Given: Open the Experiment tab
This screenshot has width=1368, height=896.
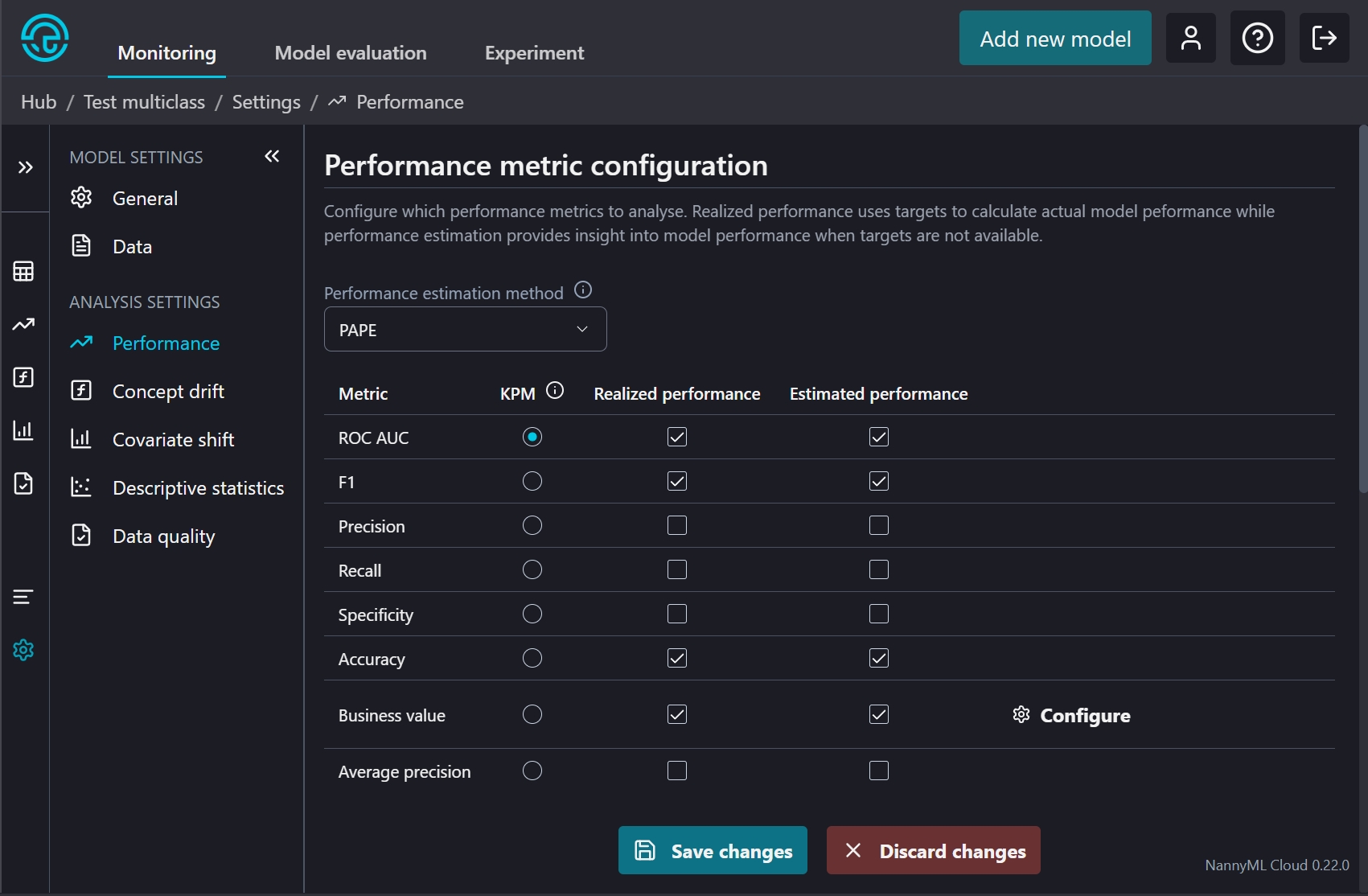Looking at the screenshot, I should click(534, 53).
